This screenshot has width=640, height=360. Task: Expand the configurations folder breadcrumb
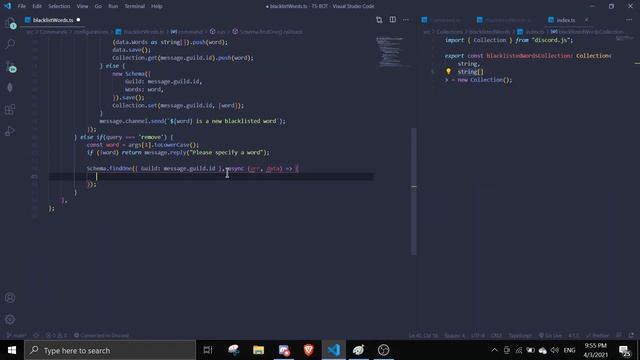pos(91,32)
